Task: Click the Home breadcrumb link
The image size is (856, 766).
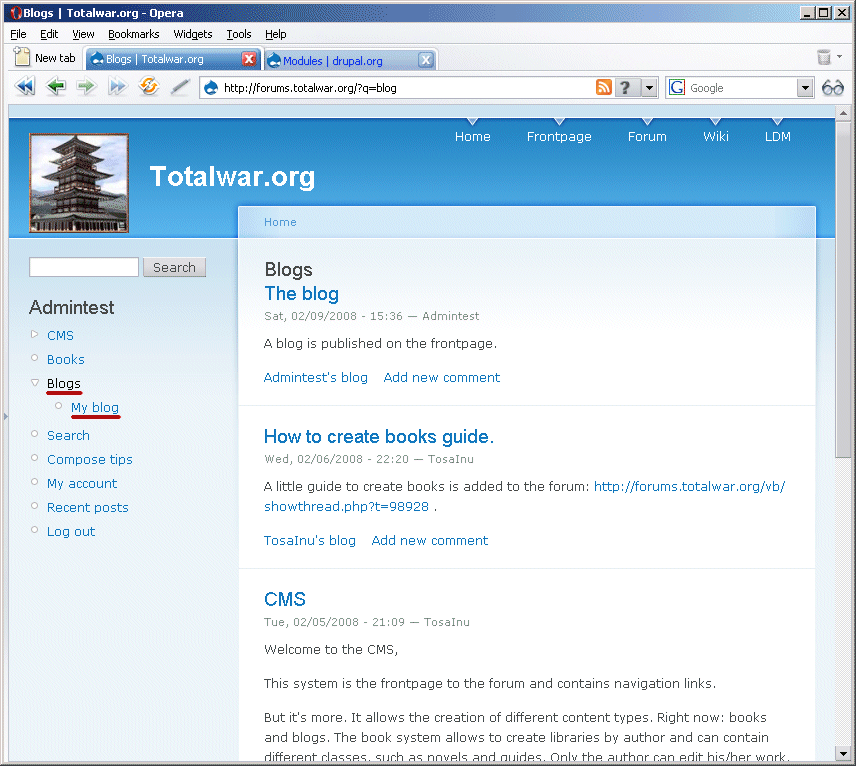Action: pos(281,222)
